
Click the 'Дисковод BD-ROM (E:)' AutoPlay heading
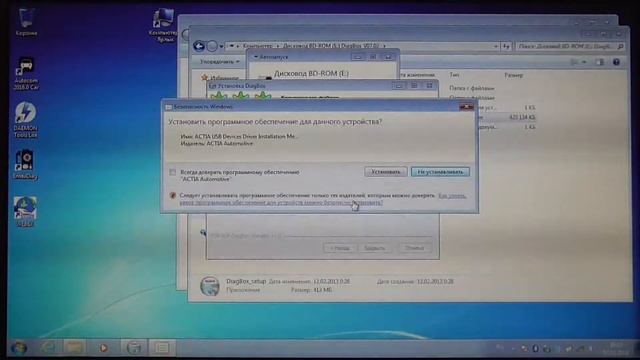pos(311,73)
